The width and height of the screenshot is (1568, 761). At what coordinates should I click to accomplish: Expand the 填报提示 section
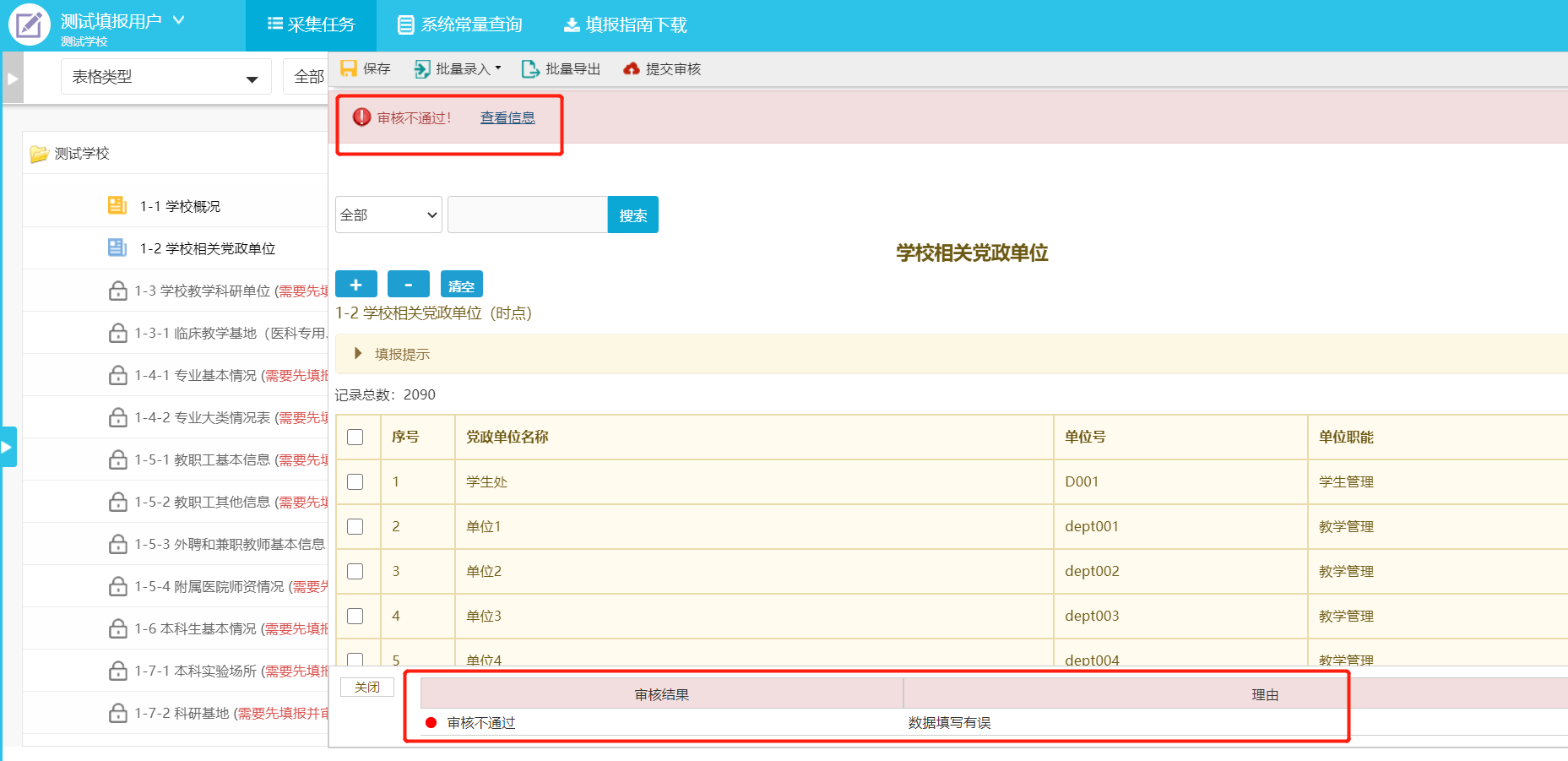coord(358,354)
